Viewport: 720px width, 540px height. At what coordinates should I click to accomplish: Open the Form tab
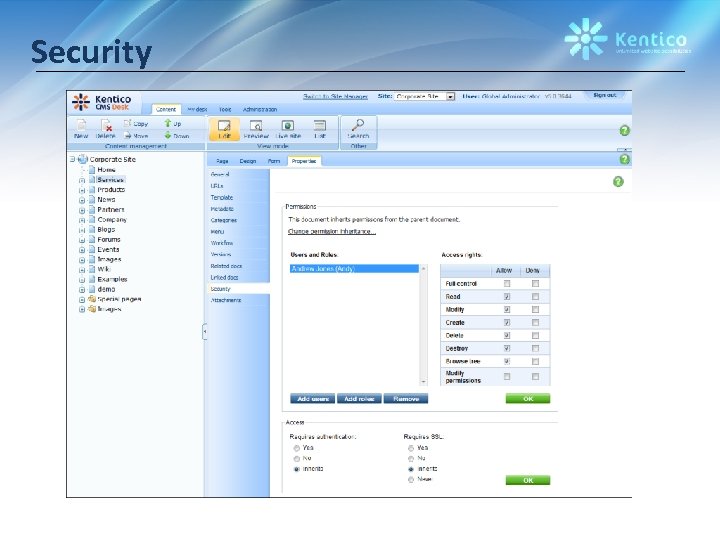[x=274, y=161]
